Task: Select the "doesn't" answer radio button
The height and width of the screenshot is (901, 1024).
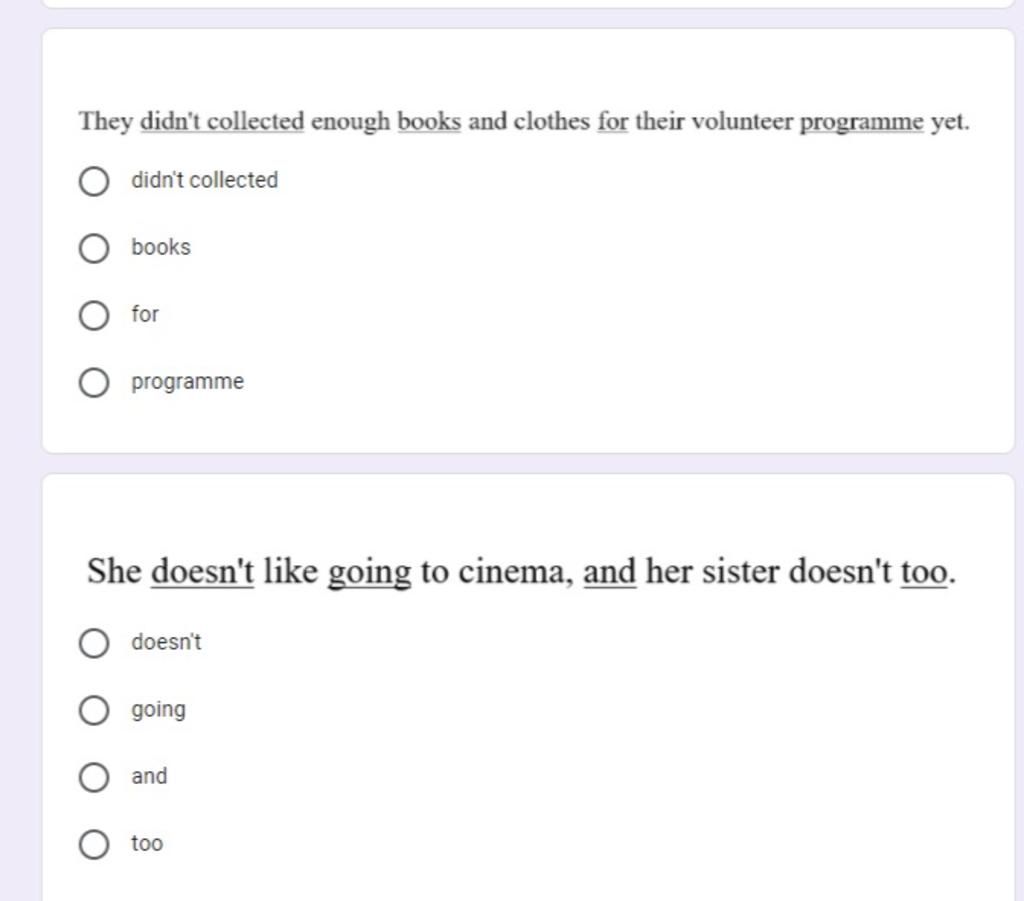Action: 94,643
